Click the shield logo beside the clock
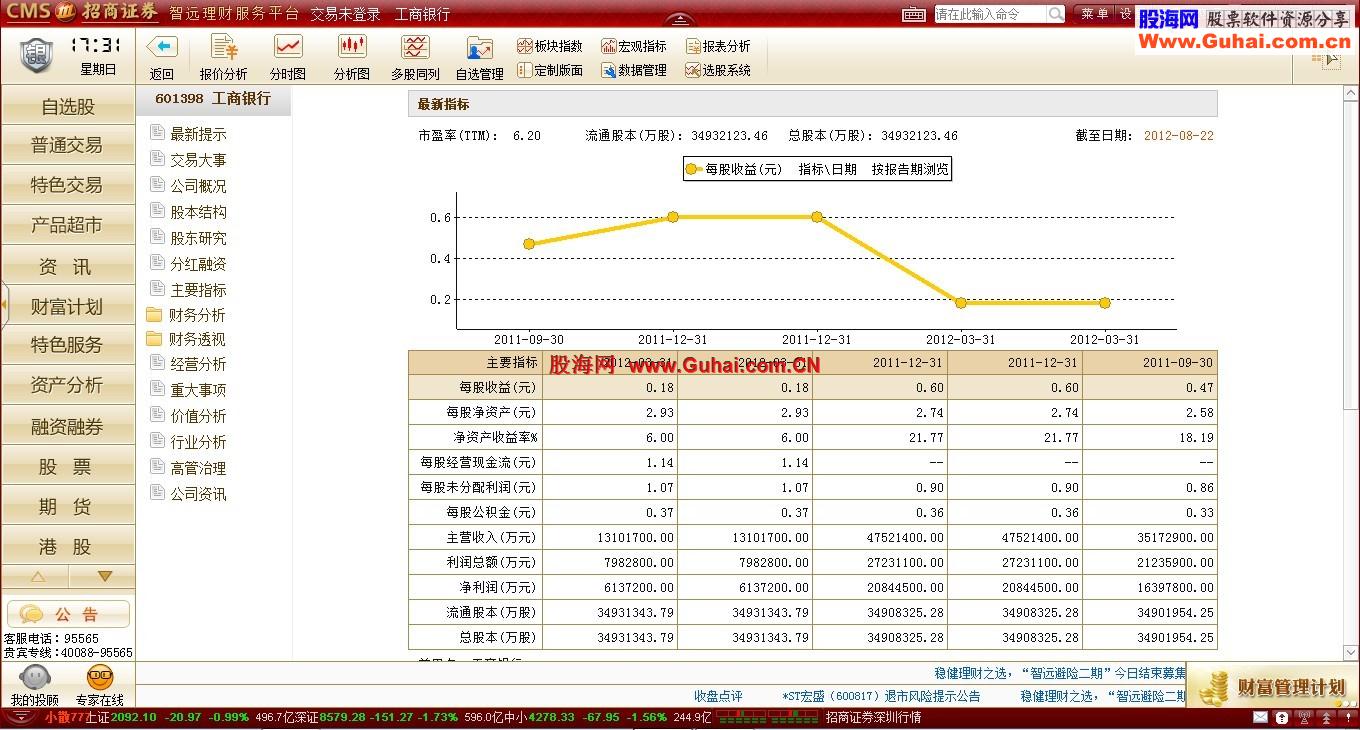The height and width of the screenshot is (730, 1360). [x=36, y=55]
